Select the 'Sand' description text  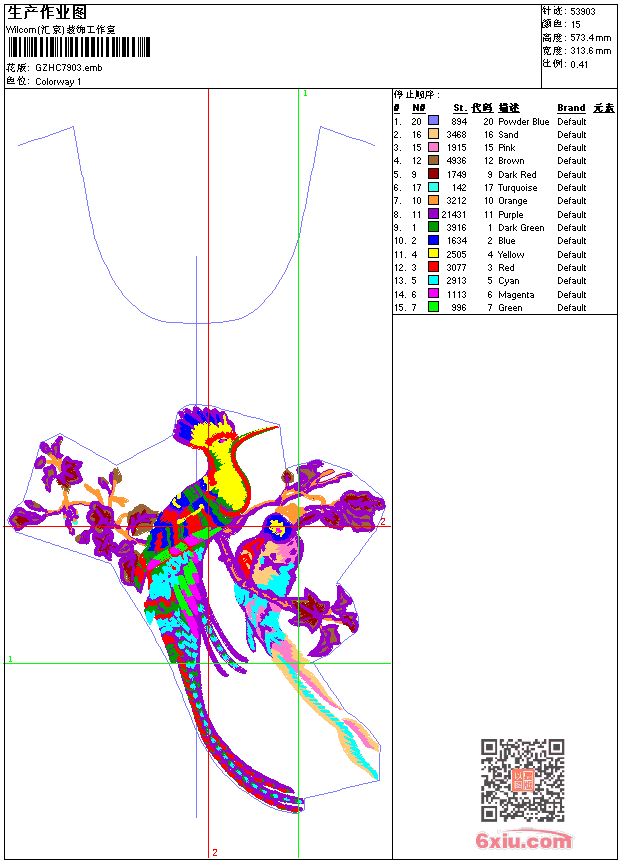tap(508, 135)
